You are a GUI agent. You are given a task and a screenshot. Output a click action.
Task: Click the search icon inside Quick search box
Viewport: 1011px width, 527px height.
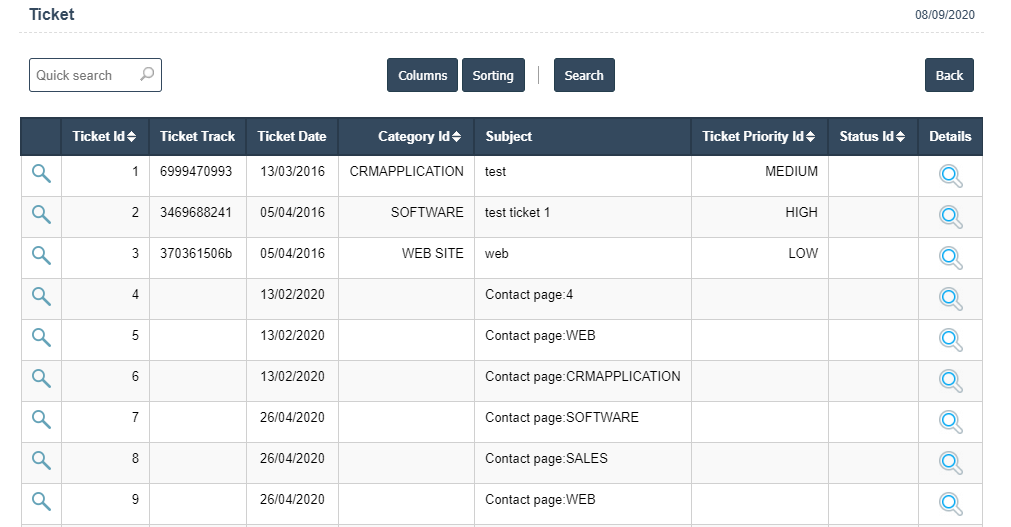point(147,75)
